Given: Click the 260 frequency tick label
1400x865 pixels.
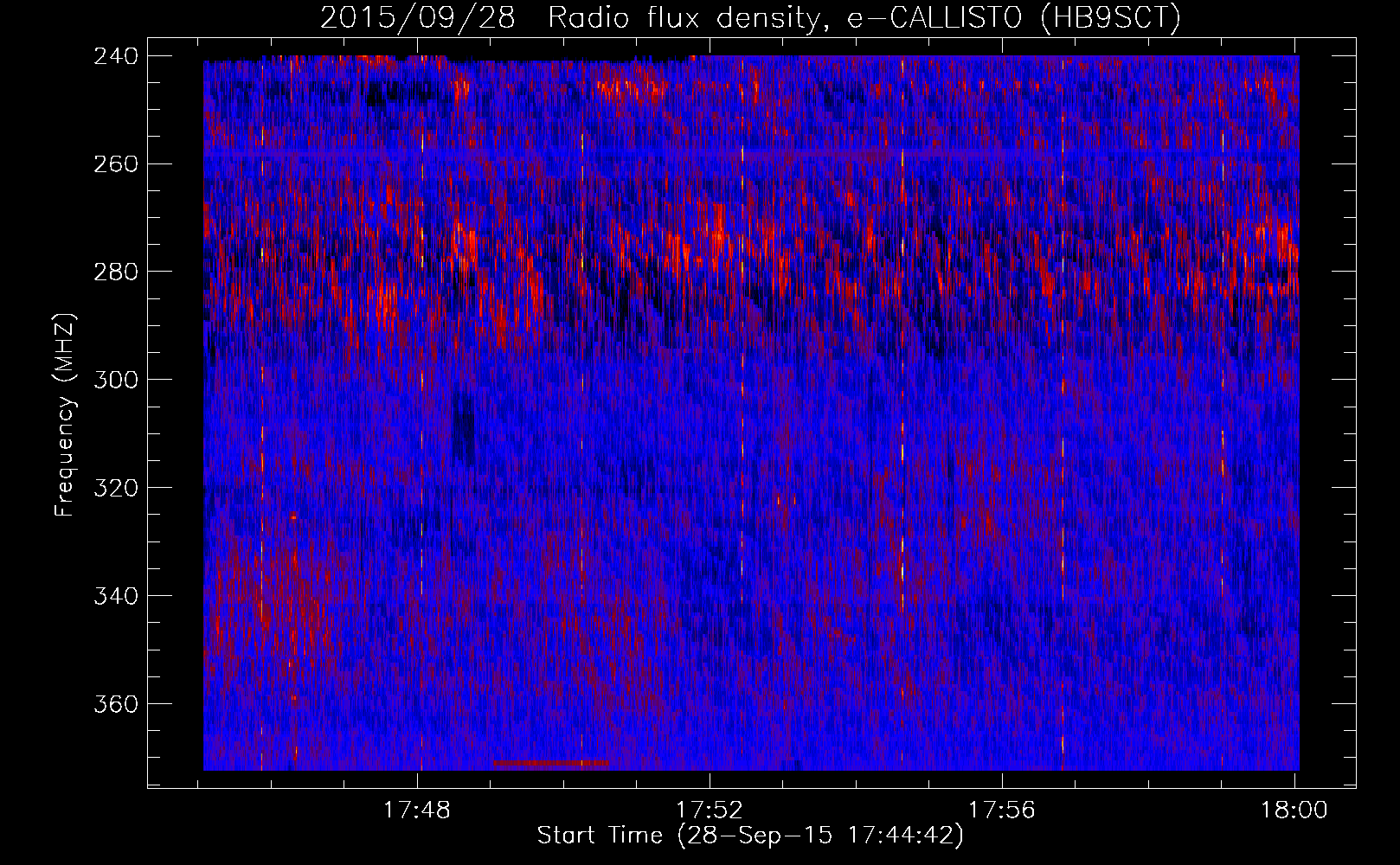Looking at the screenshot, I should tap(115, 164).
